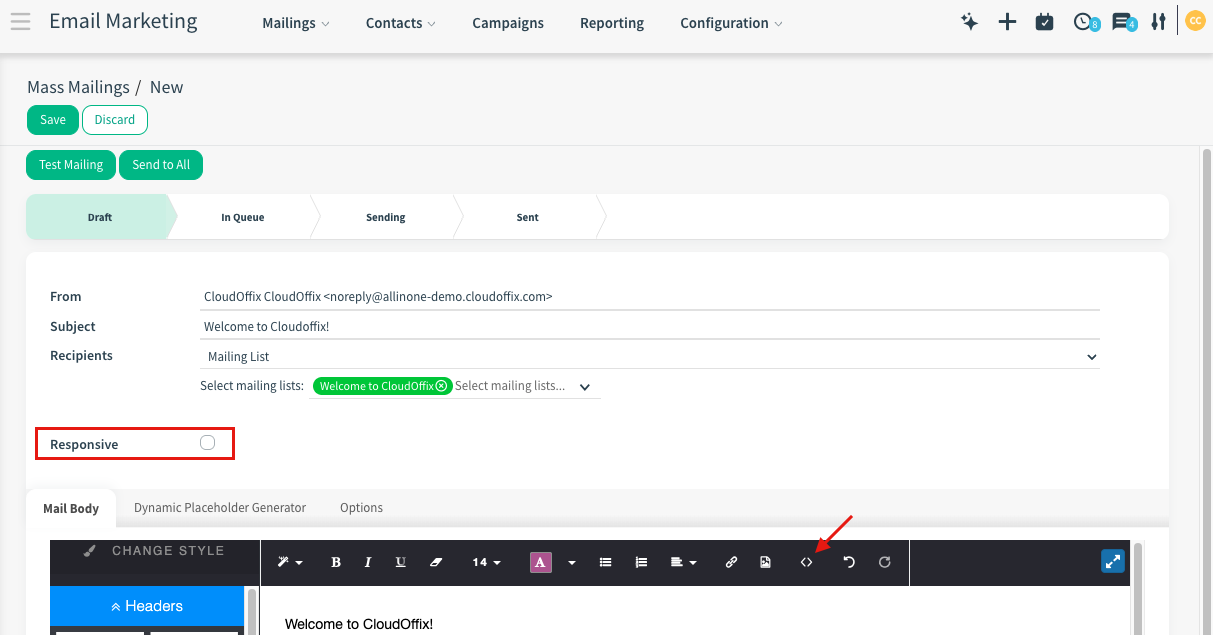Click the From email input field
1213x635 pixels.
pyautogui.click(x=650, y=297)
